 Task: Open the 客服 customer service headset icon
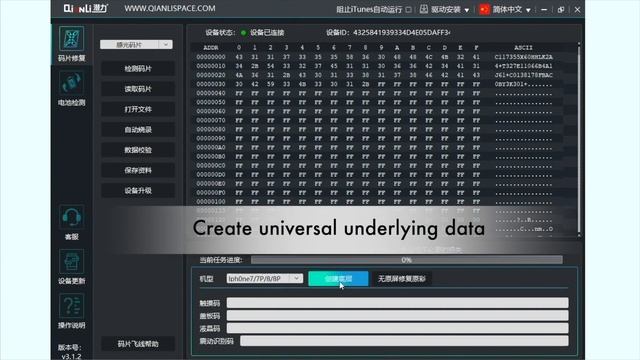click(71, 217)
